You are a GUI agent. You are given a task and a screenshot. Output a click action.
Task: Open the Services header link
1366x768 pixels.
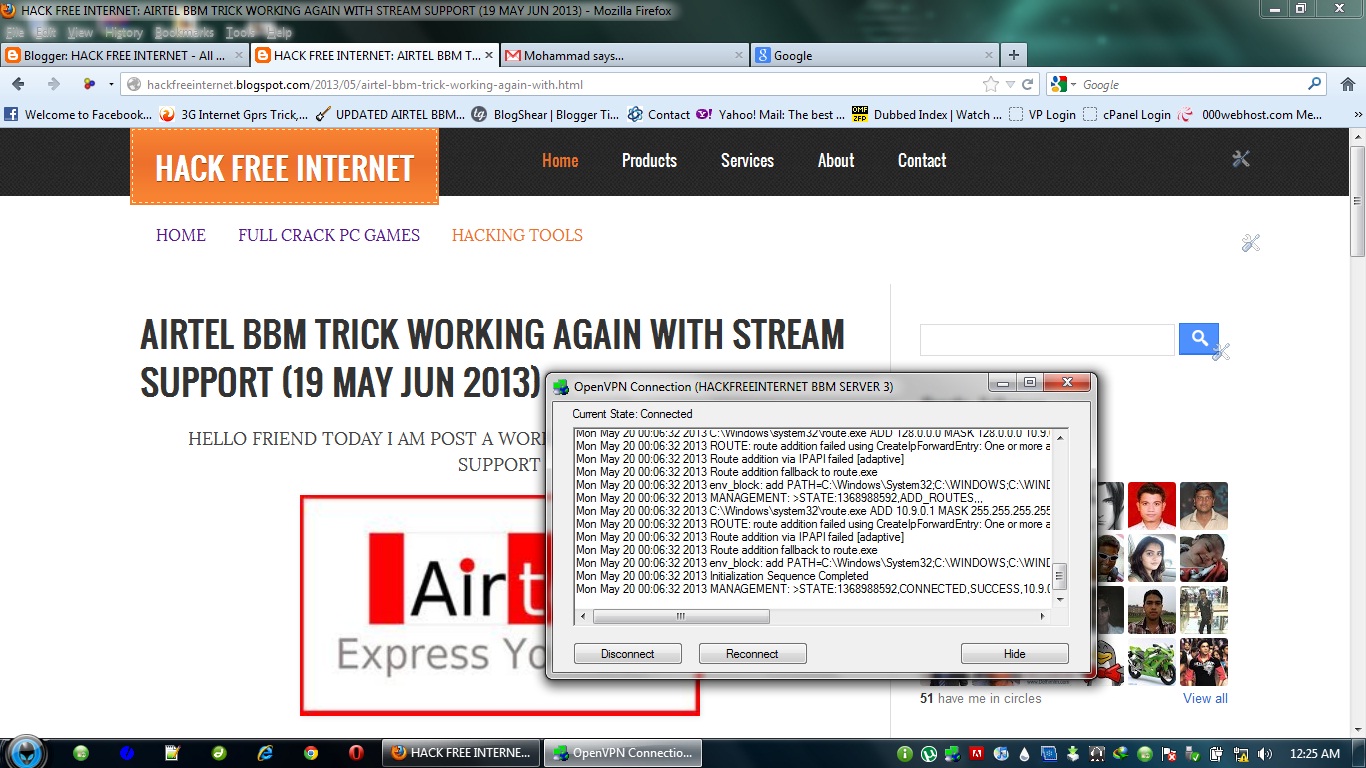[x=747, y=160]
